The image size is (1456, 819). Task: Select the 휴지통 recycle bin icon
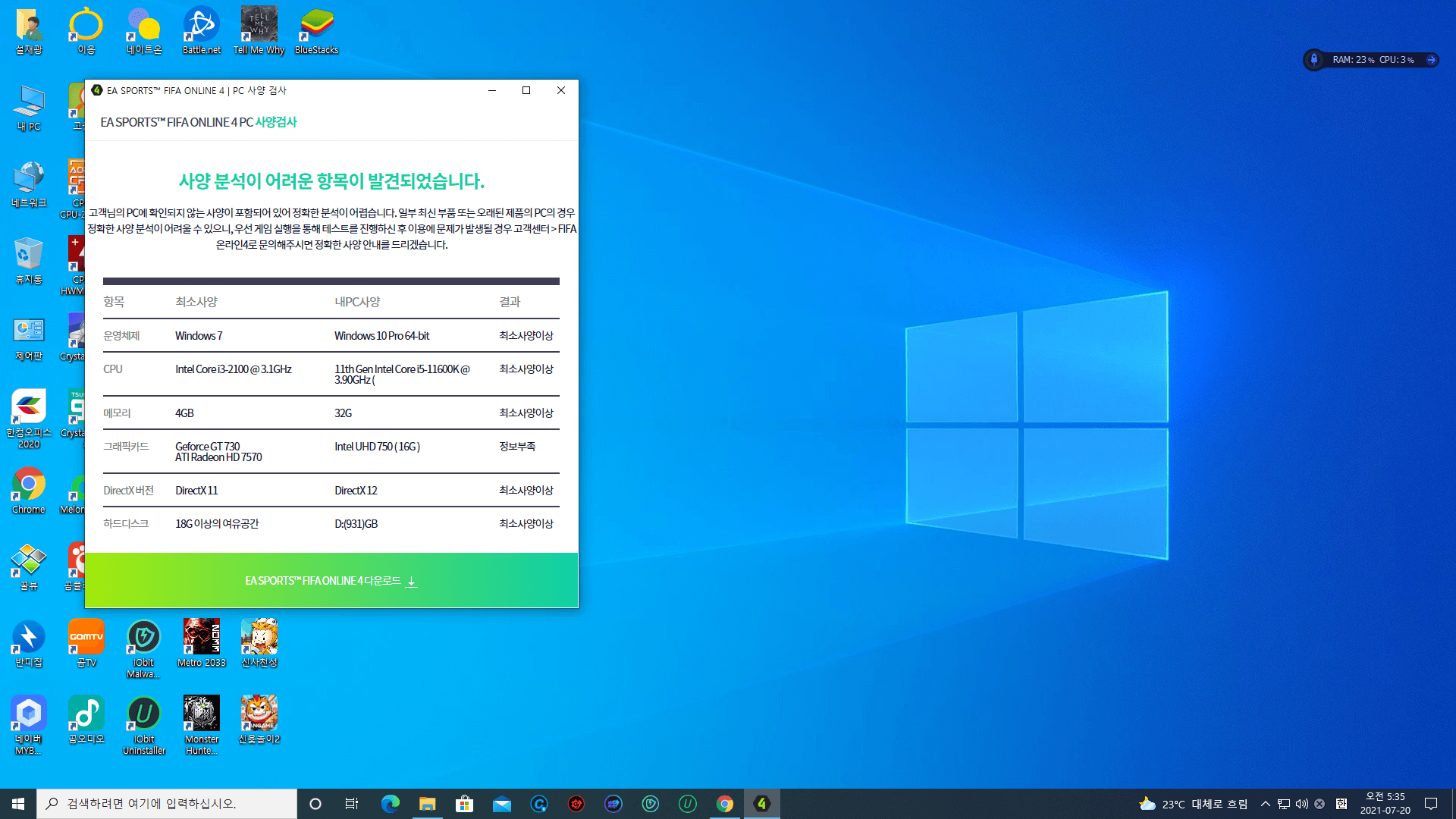coord(29,262)
